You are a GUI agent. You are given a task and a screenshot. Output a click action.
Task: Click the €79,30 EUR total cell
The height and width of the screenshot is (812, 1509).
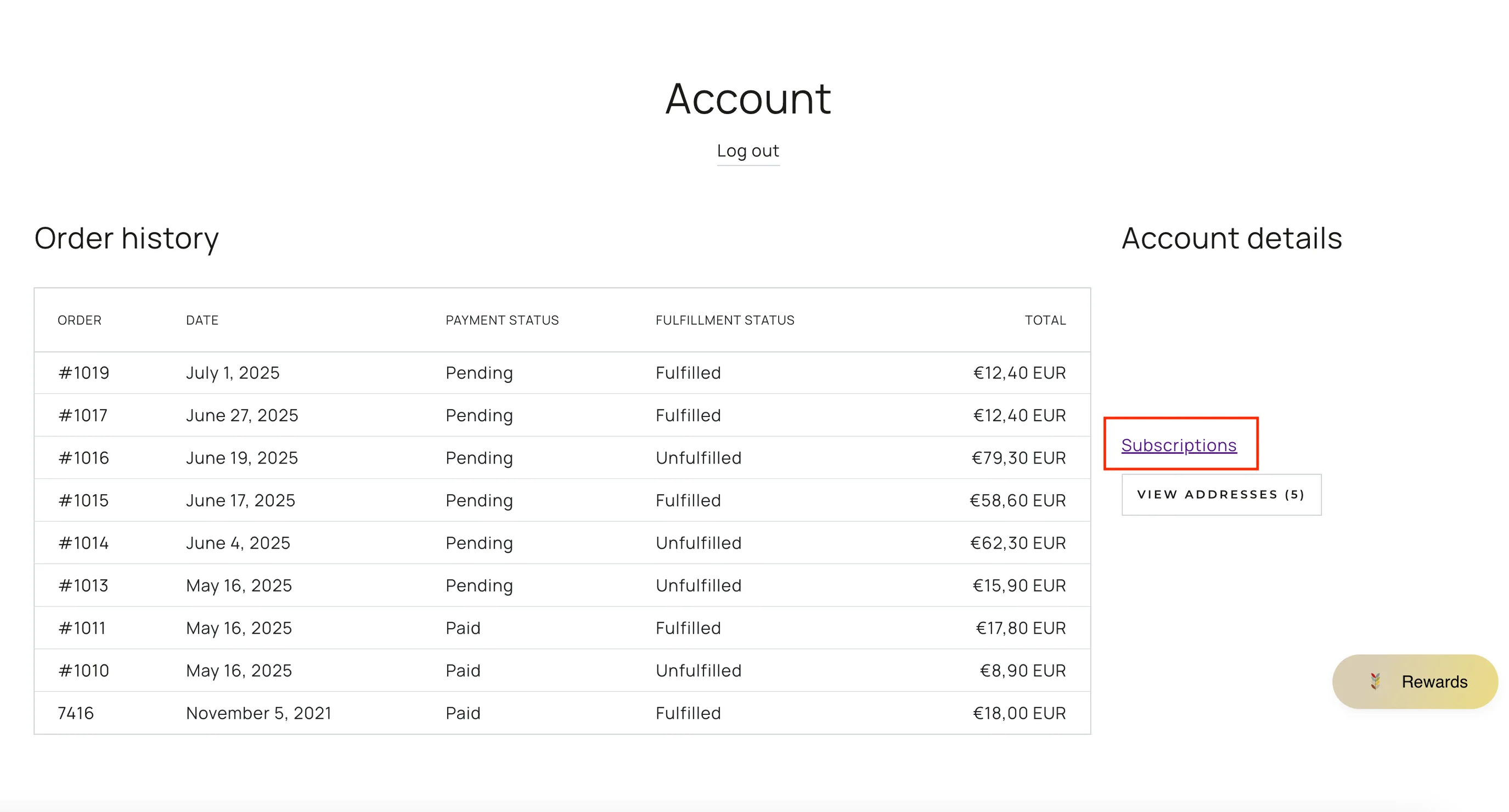coord(1018,458)
